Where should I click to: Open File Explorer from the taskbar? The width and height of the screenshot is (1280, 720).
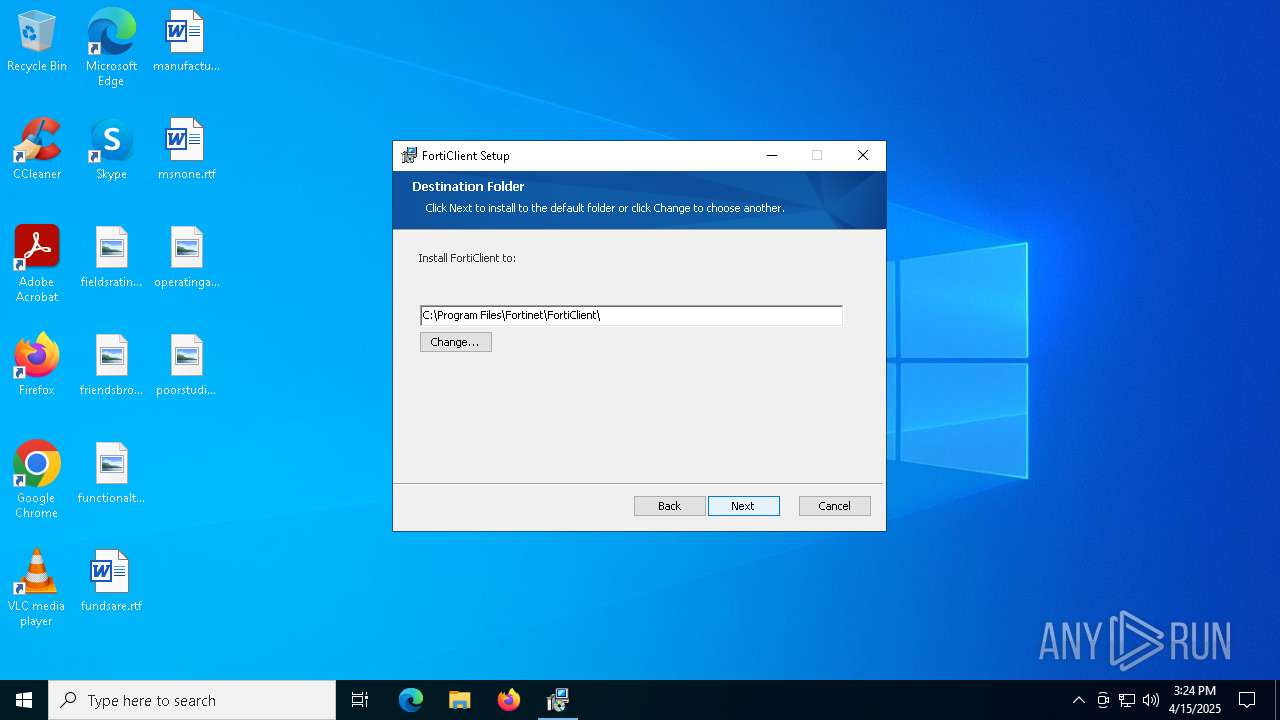click(459, 700)
